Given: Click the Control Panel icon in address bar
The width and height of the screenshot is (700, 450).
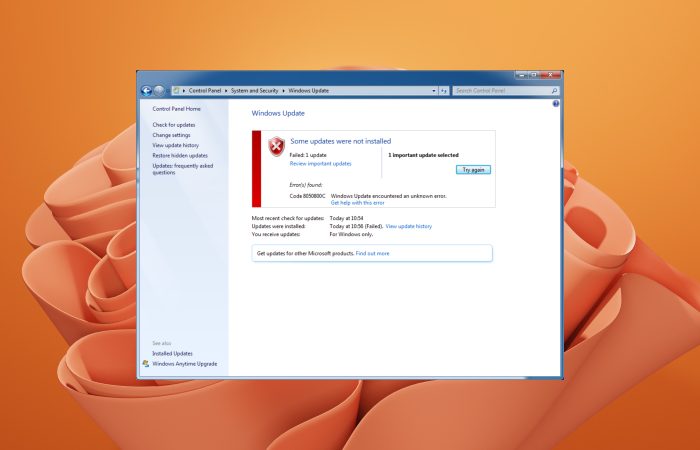Looking at the screenshot, I should click(176, 91).
